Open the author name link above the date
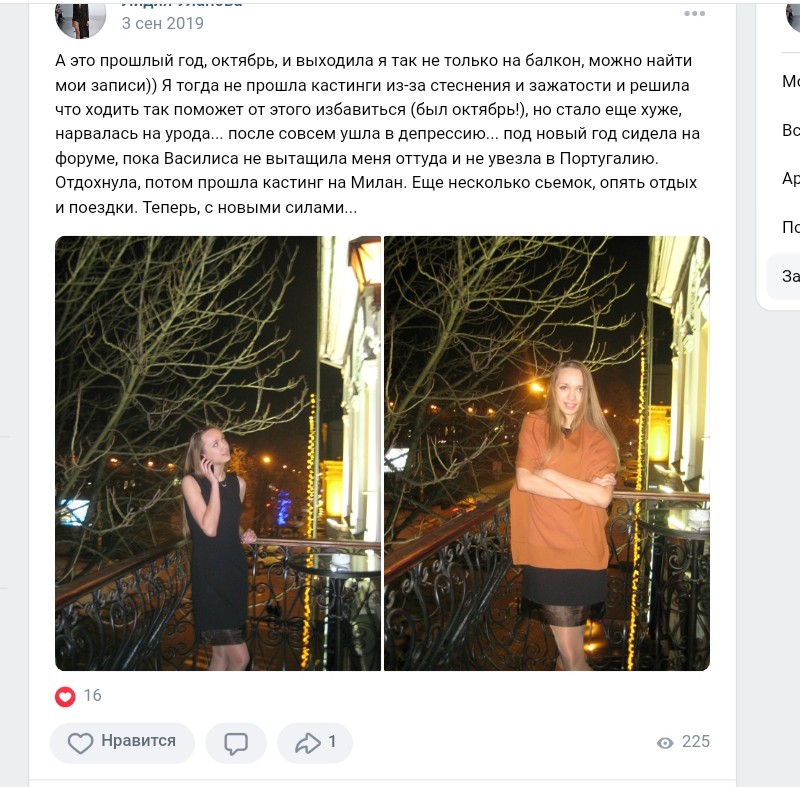The image size is (800, 787). pos(182,4)
